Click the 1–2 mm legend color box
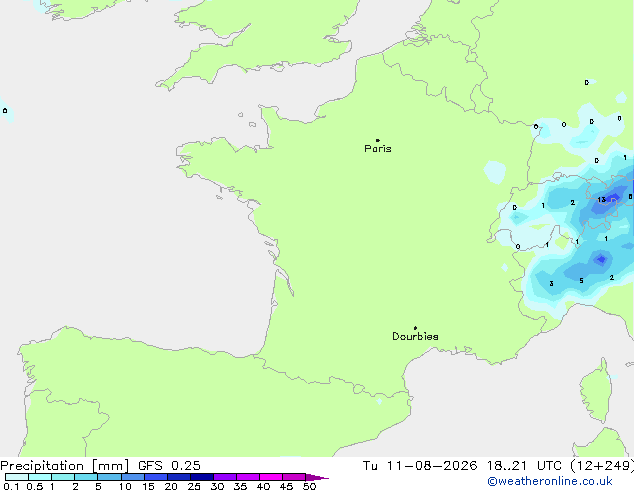 (63, 477)
